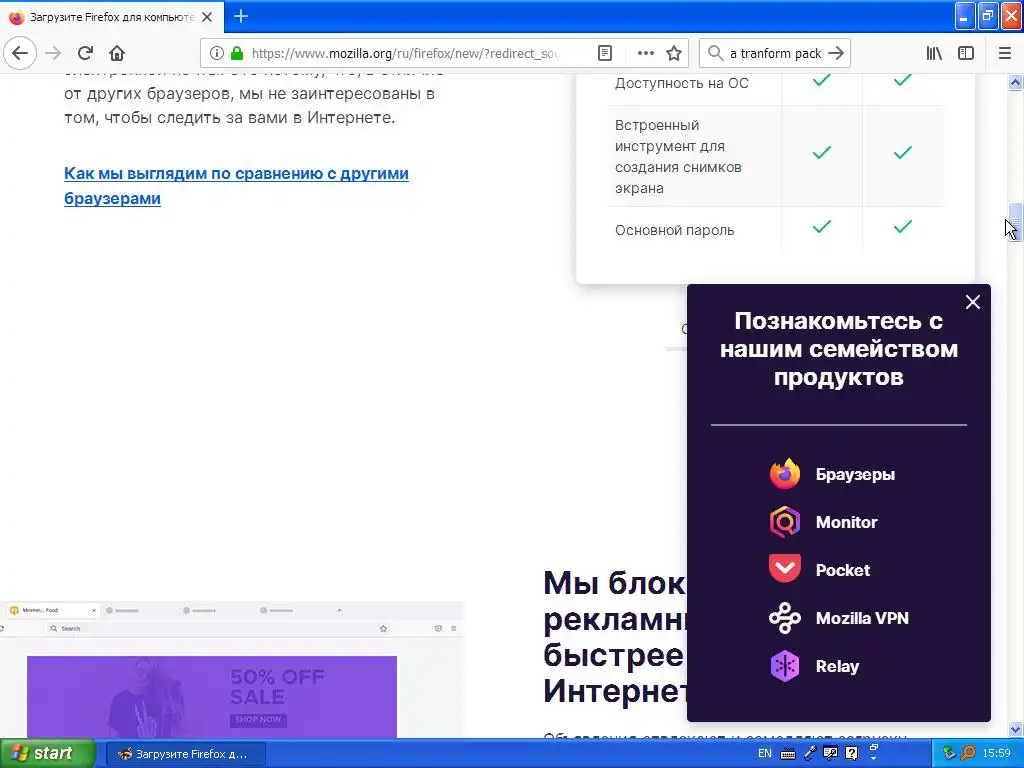The width and height of the screenshot is (1024, 768).
Task: Open the Monitor link in popup
Action: (x=846, y=522)
